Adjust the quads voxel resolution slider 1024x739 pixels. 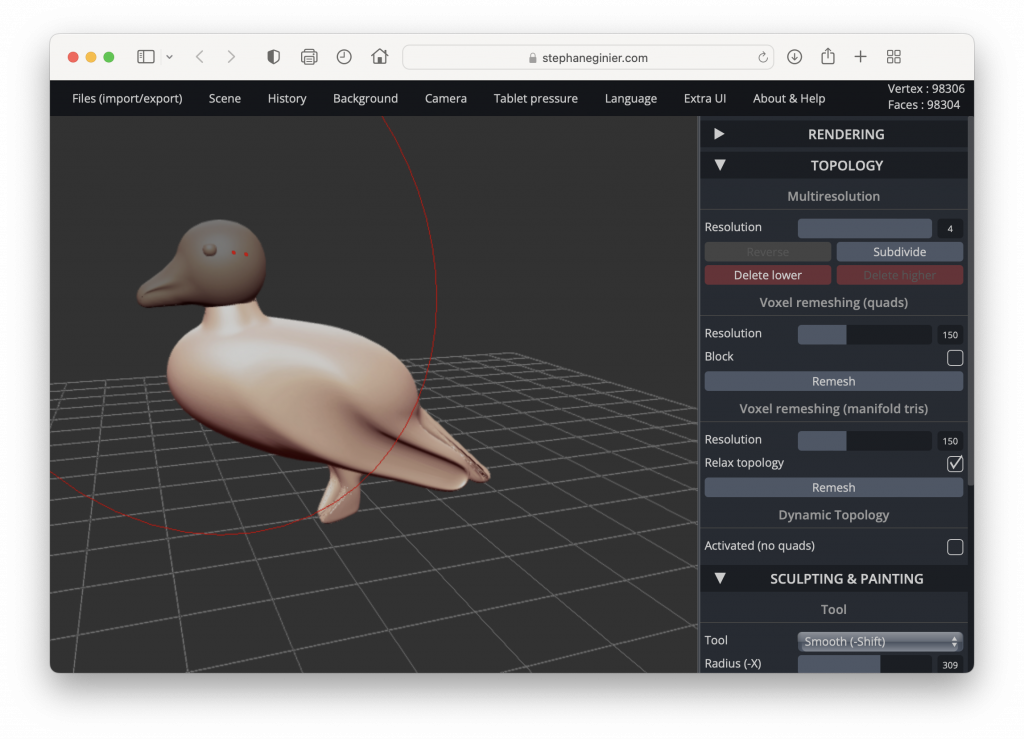(x=865, y=334)
